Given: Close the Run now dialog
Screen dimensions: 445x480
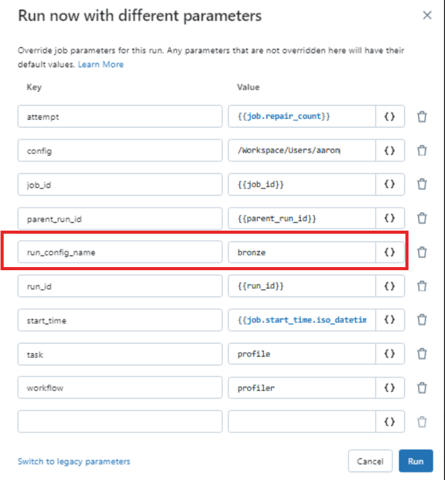Looking at the screenshot, I should click(427, 15).
